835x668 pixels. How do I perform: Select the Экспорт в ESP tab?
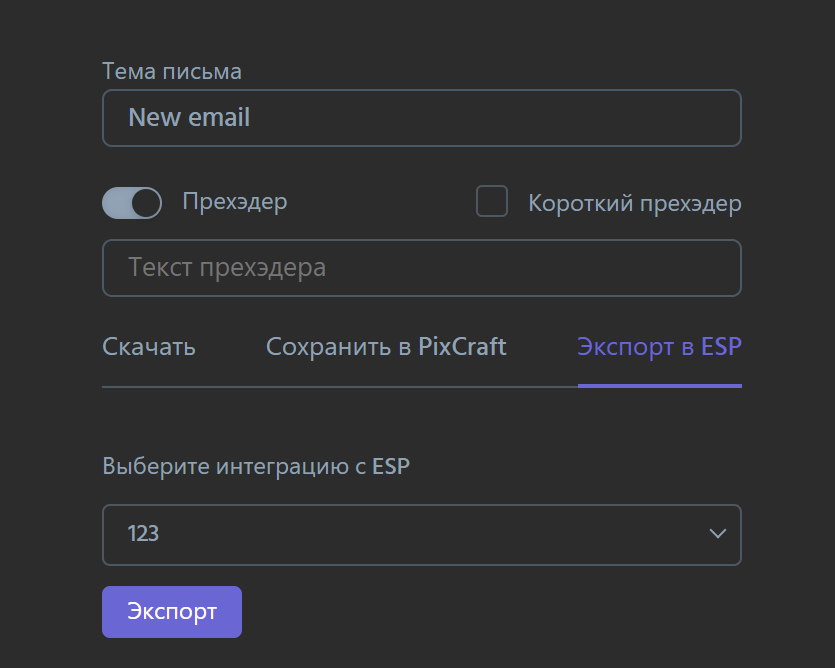coord(659,347)
